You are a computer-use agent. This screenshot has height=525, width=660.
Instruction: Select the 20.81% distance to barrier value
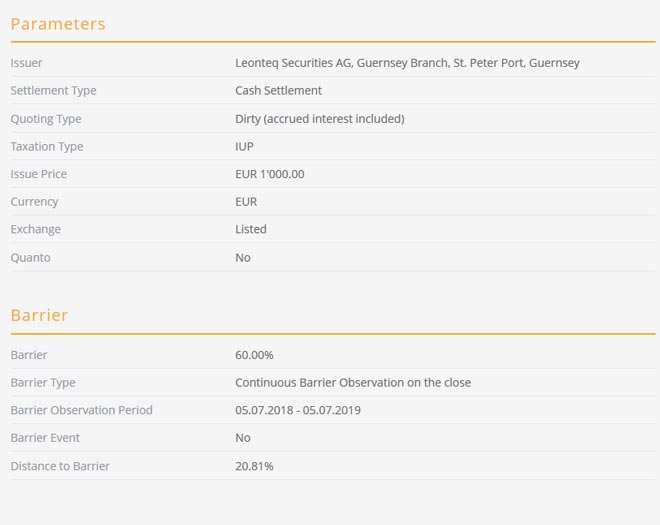click(254, 466)
